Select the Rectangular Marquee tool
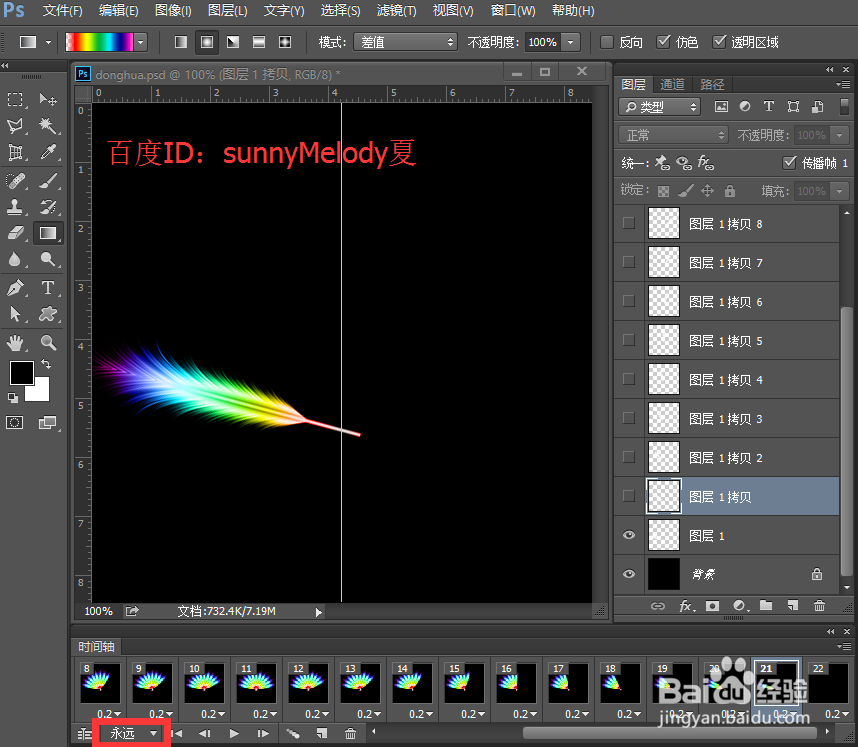 coord(15,100)
